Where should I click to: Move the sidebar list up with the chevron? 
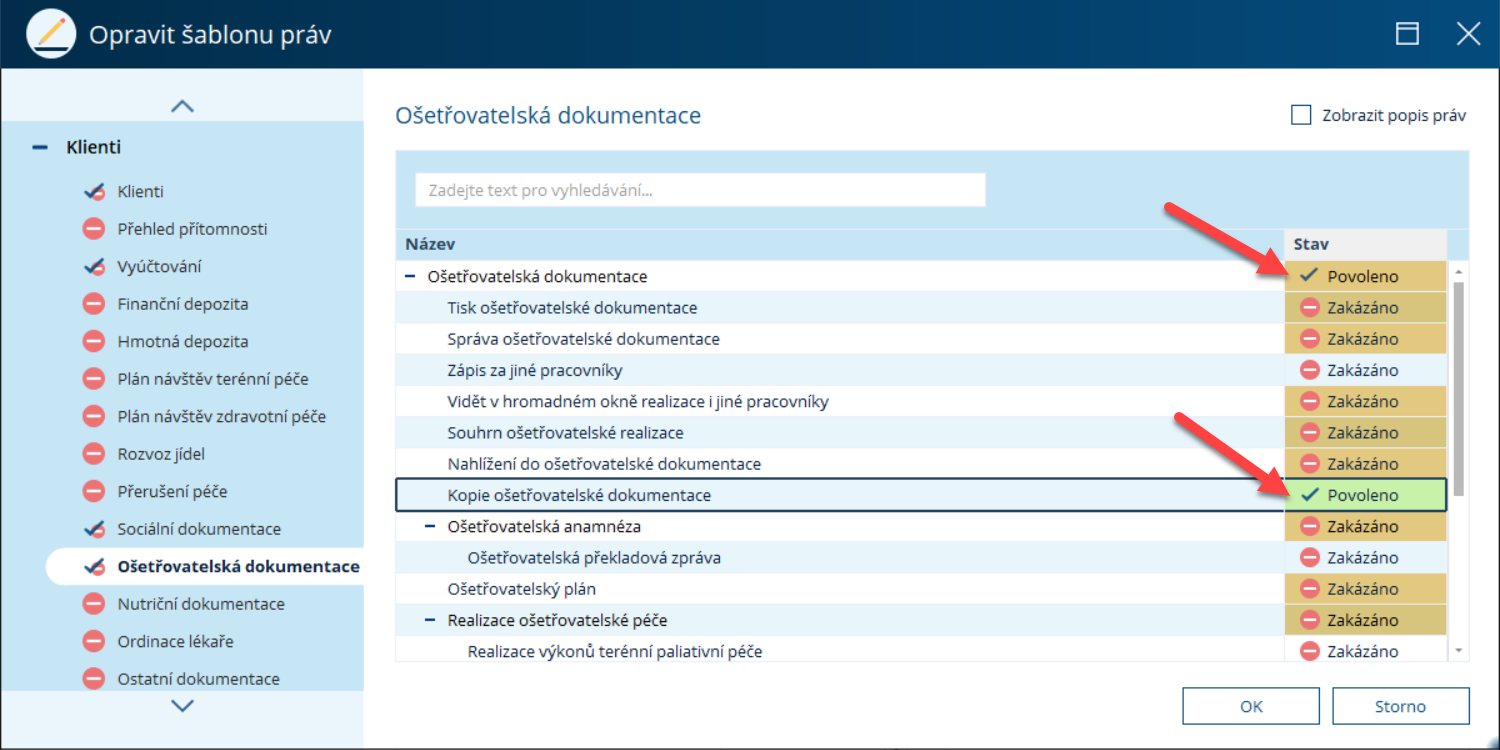point(182,106)
